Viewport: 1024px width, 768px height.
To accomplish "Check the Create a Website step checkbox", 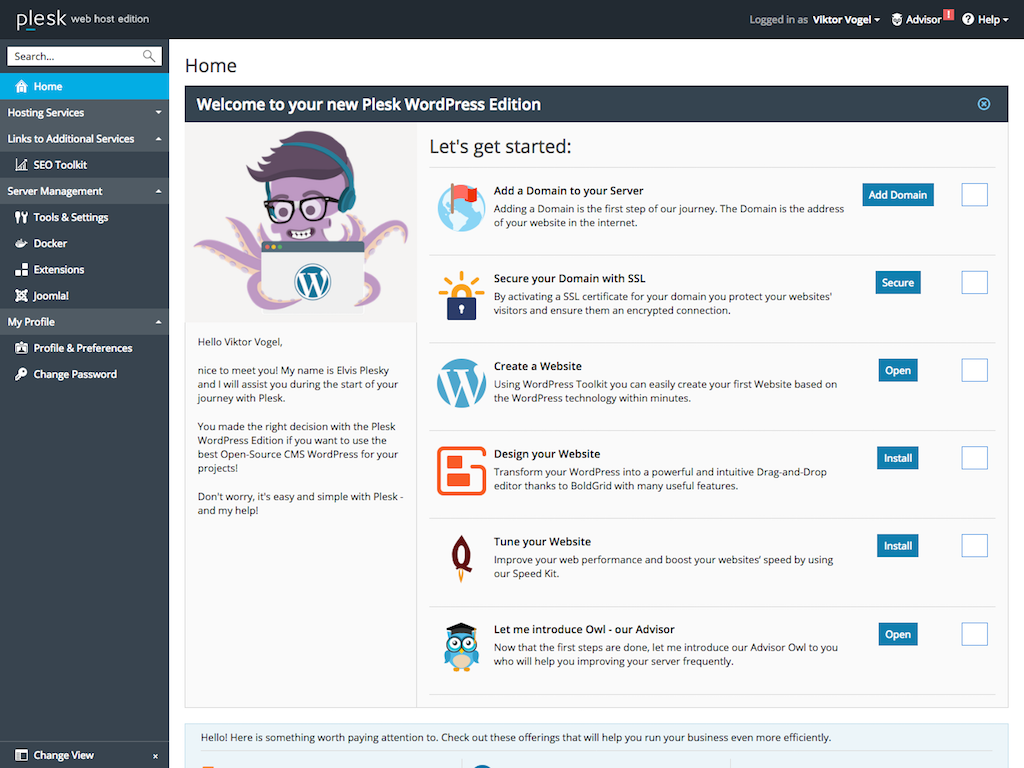I will tap(974, 370).
